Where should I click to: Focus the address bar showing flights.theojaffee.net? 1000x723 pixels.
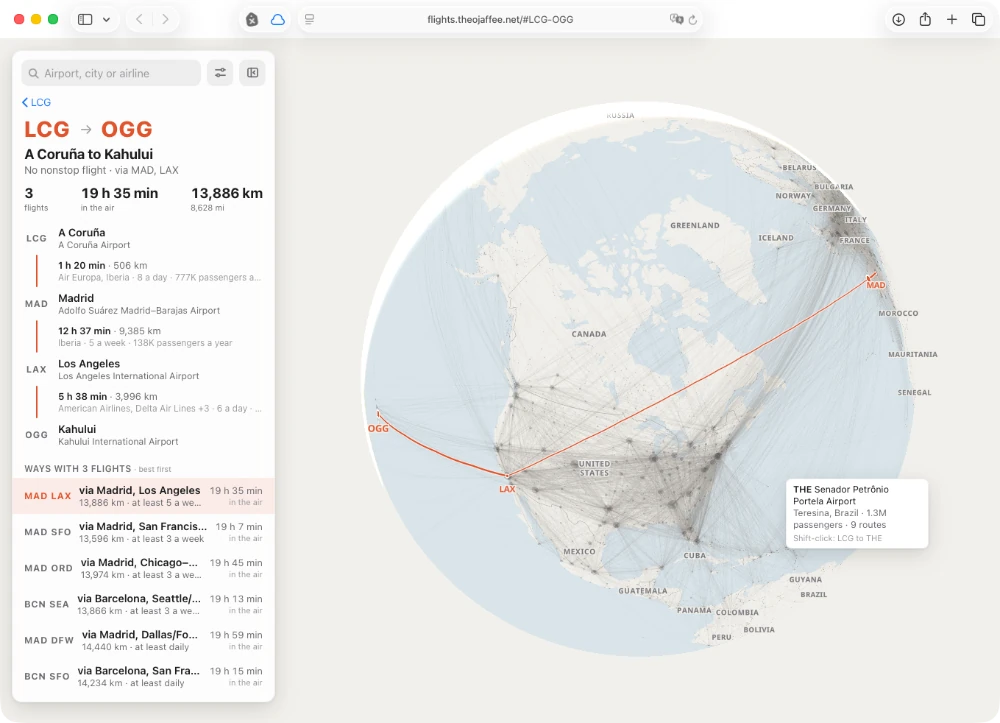(x=500, y=19)
